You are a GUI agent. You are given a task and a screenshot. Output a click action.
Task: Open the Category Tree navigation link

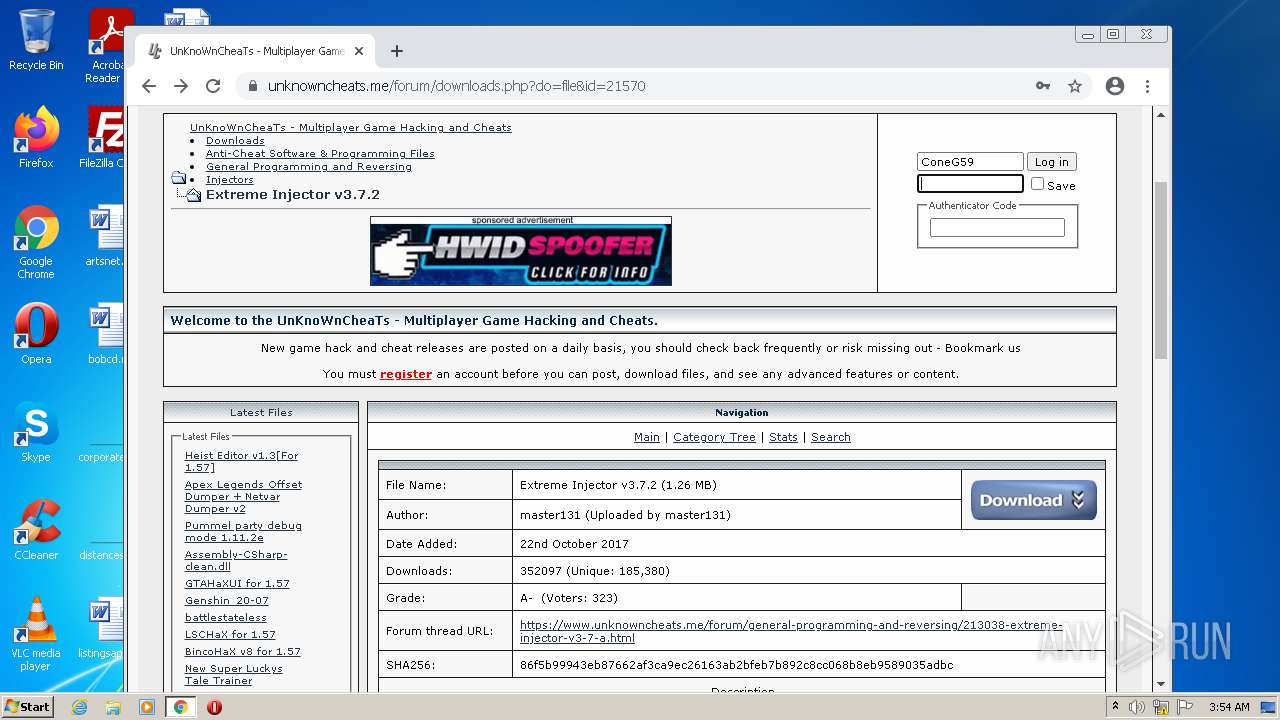tap(714, 437)
